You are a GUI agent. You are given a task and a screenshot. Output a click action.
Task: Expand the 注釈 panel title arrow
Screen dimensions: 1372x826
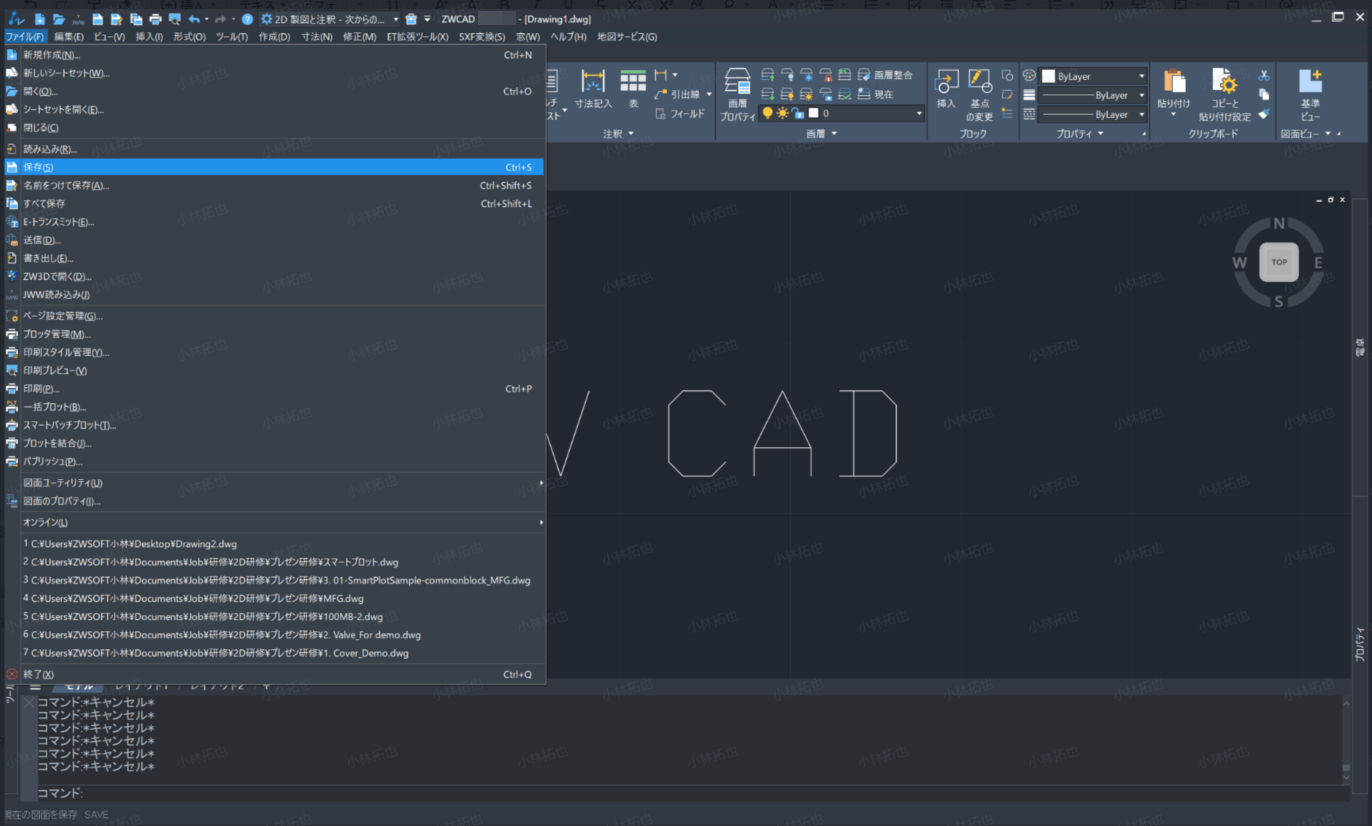click(631, 133)
